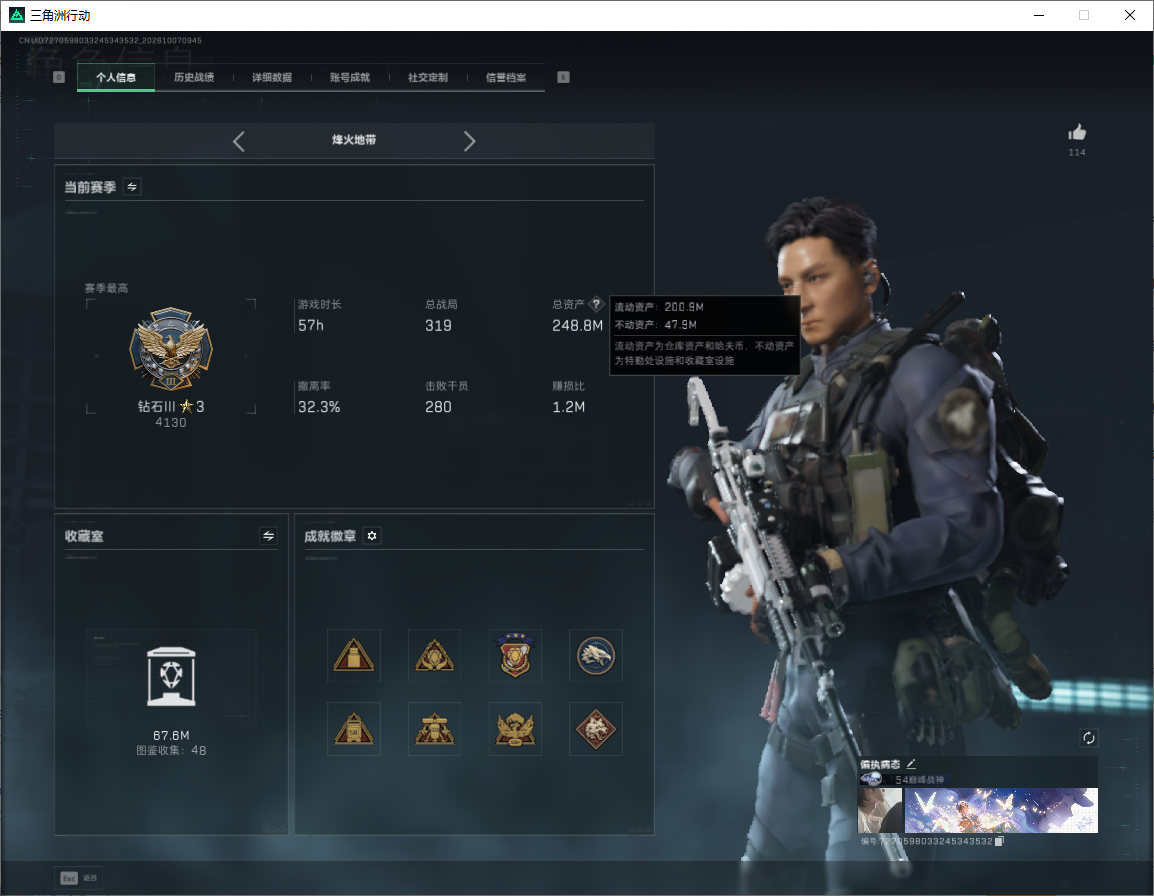The image size is (1154, 896).
Task: Click the 57h 游戏时长 value
Action: pos(311,325)
